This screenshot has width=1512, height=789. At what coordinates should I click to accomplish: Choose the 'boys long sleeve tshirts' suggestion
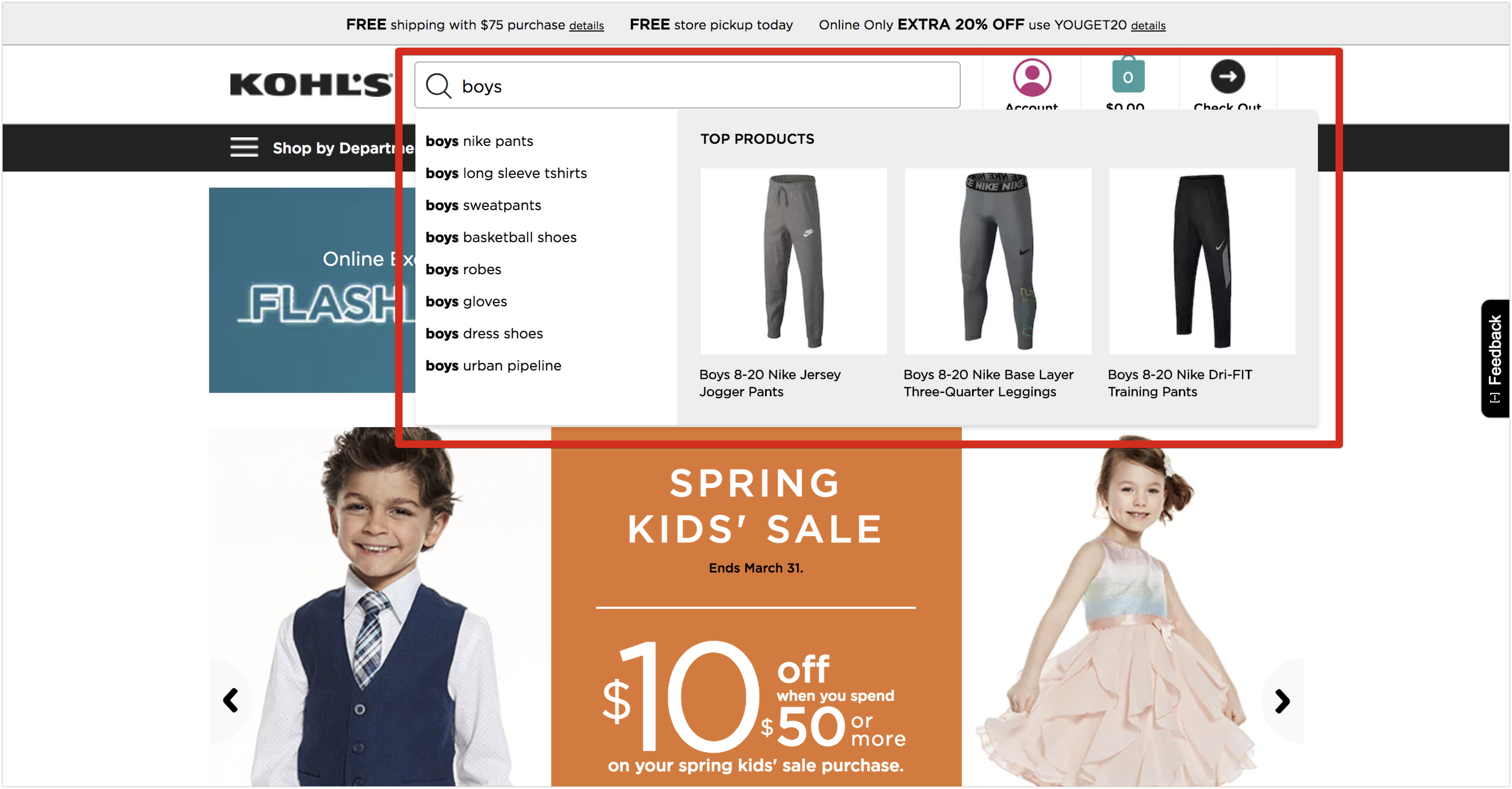pyautogui.click(x=506, y=173)
